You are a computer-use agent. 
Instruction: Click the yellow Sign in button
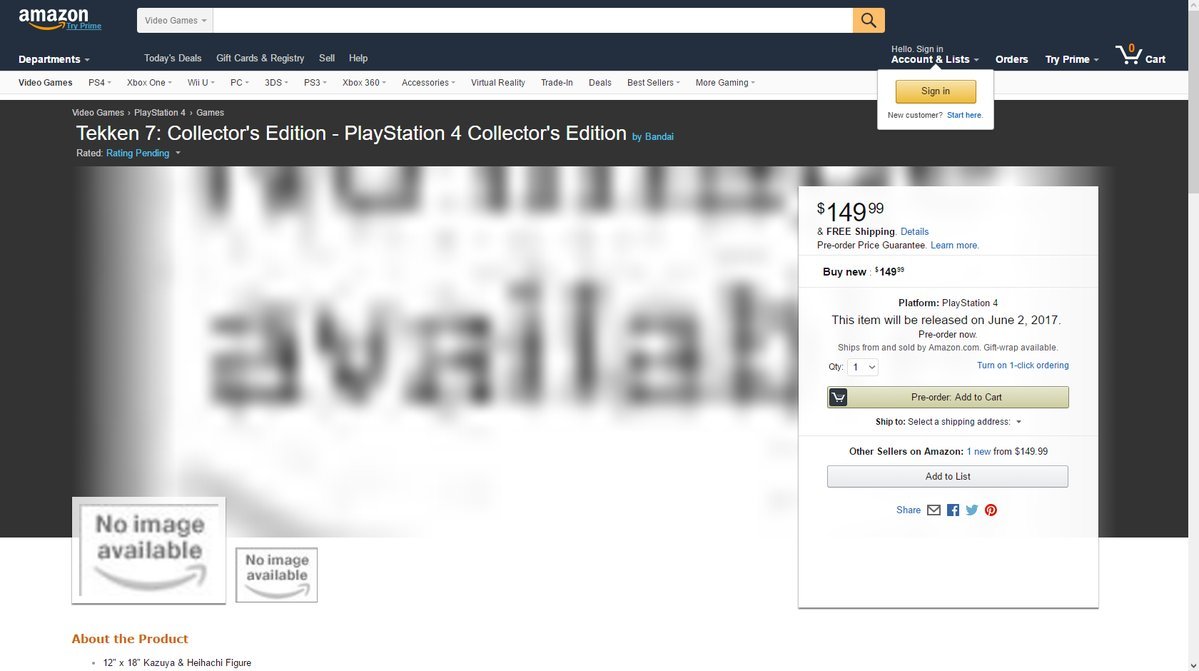(935, 91)
